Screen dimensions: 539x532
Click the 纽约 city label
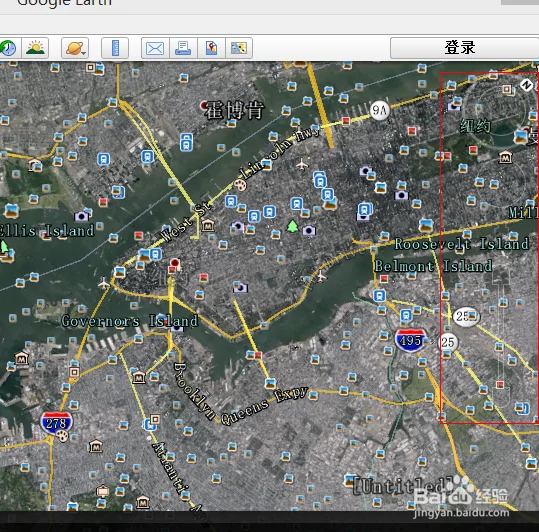pos(475,126)
